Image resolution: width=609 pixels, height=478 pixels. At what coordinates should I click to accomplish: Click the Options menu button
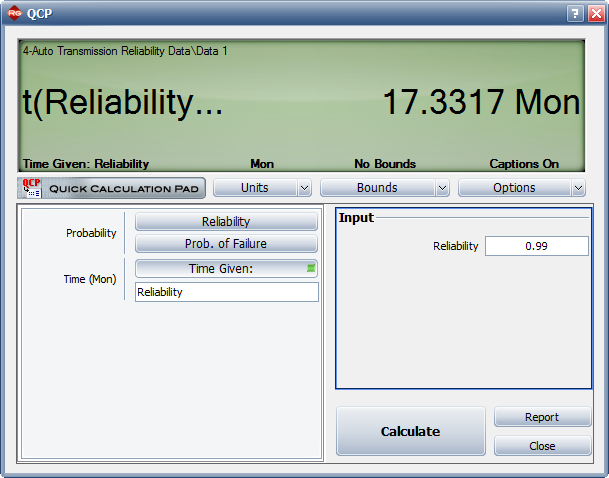(x=513, y=188)
